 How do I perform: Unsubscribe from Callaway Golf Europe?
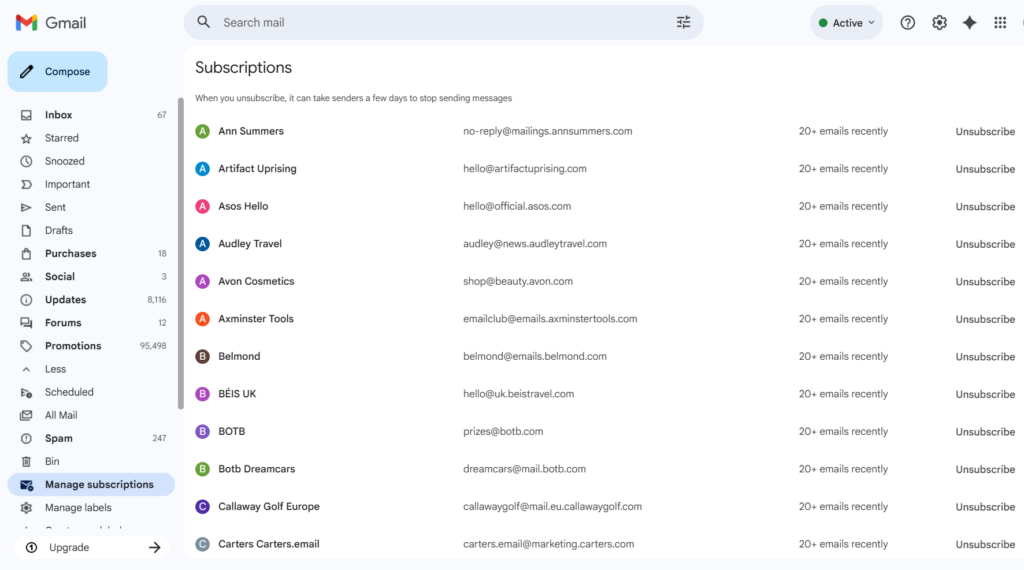pos(985,507)
